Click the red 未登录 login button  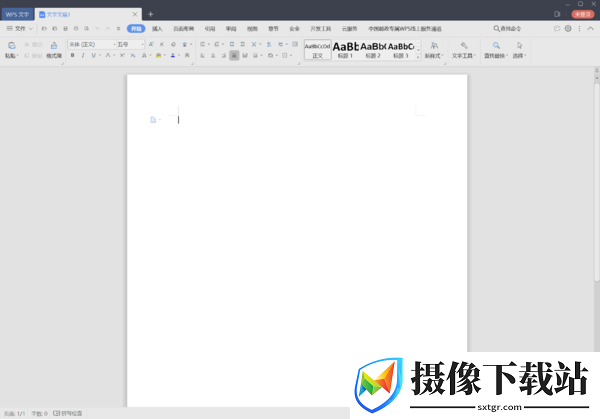coord(583,14)
